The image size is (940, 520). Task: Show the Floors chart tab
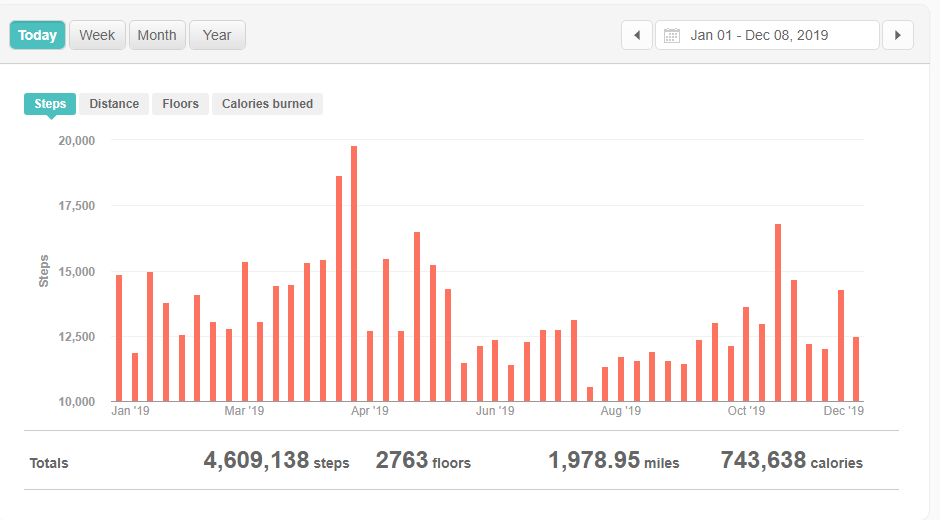click(180, 104)
